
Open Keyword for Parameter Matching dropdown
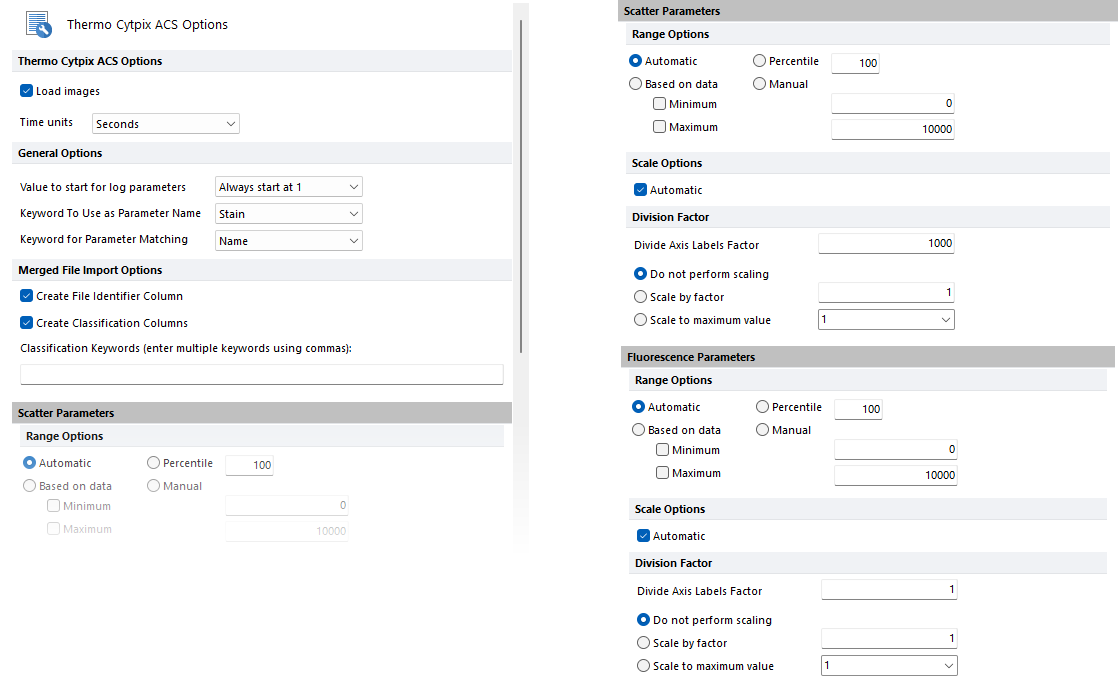pos(288,240)
